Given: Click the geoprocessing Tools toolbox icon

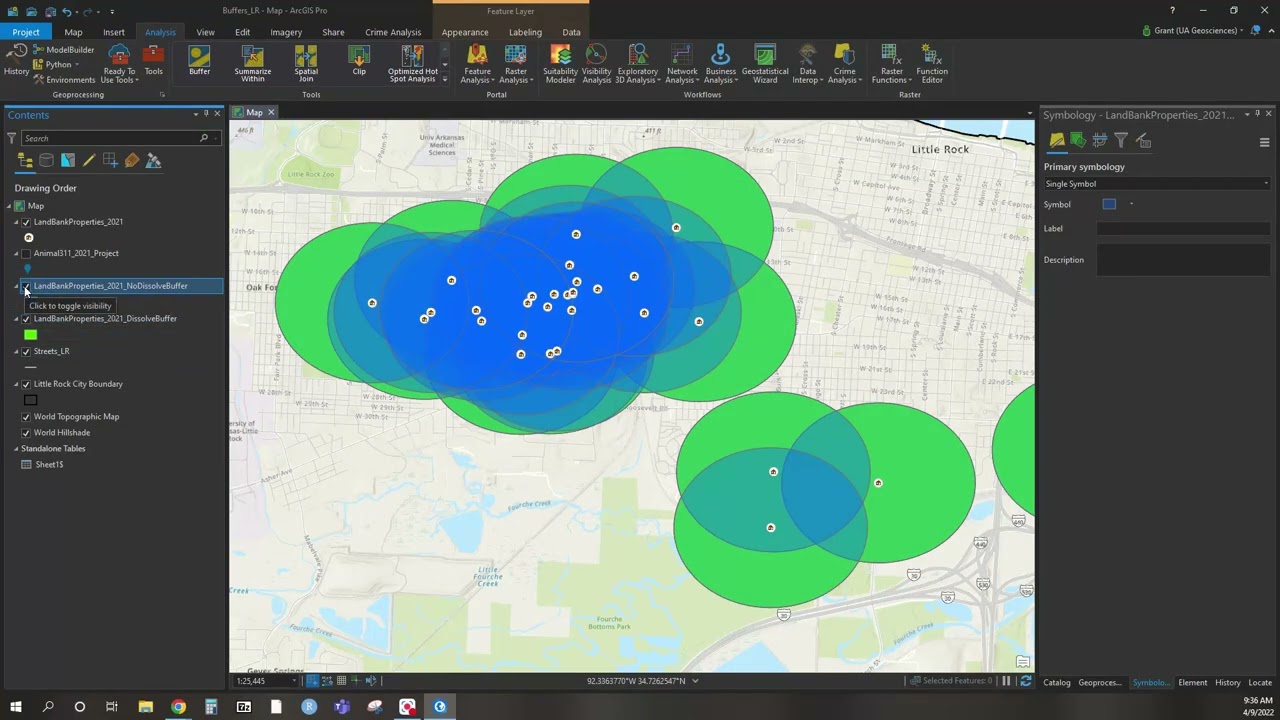Looking at the screenshot, I should (x=153, y=60).
